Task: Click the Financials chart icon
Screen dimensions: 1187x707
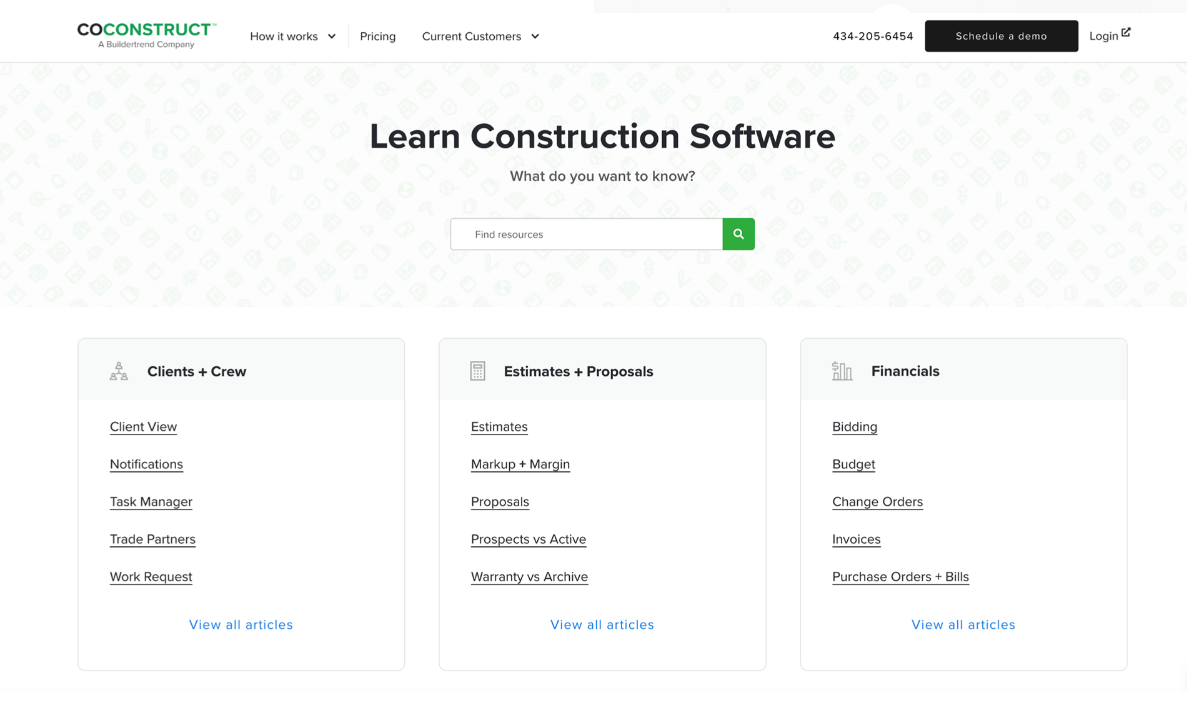Action: pyautogui.click(x=842, y=371)
